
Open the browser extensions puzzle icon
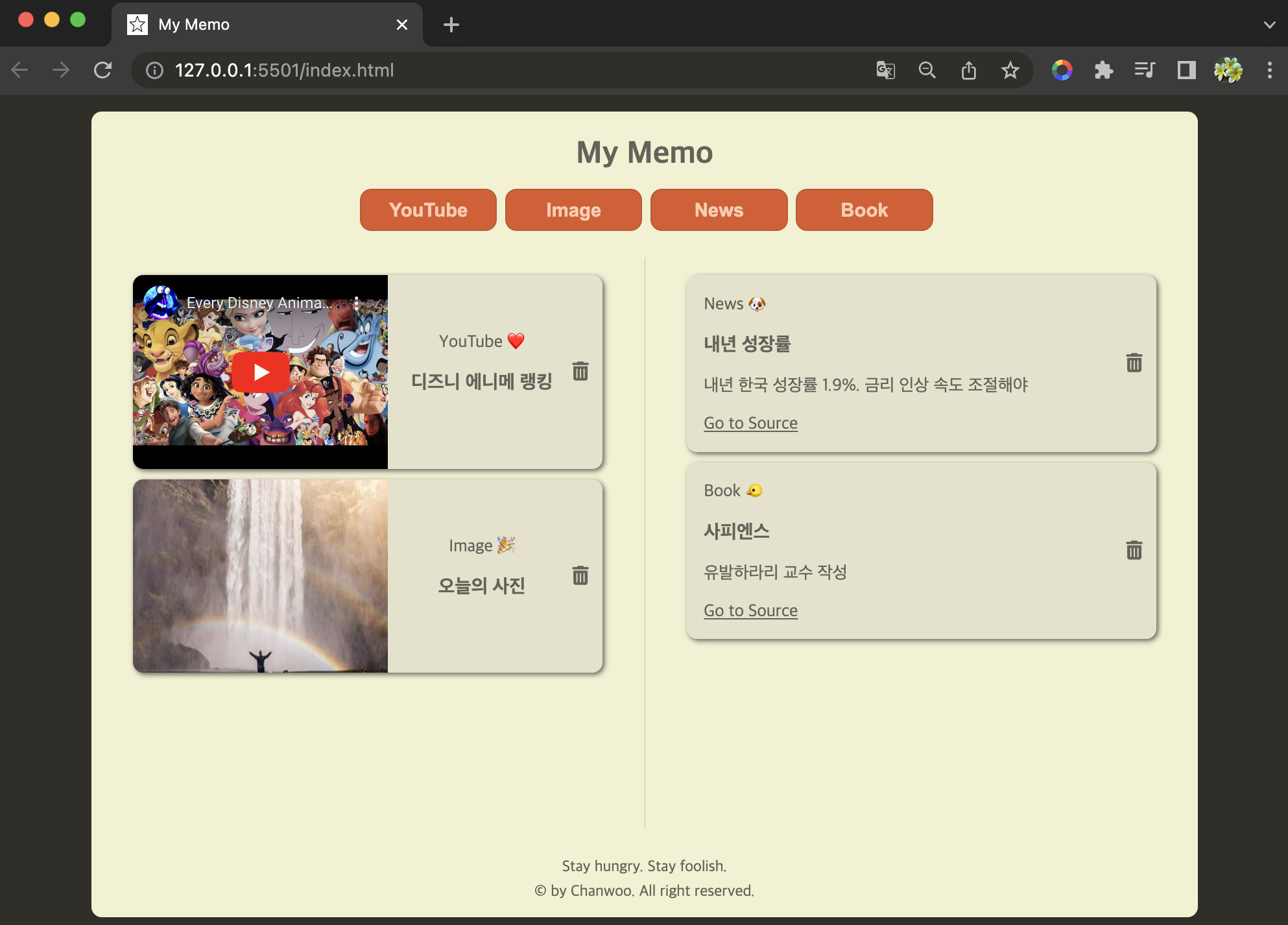(1103, 70)
